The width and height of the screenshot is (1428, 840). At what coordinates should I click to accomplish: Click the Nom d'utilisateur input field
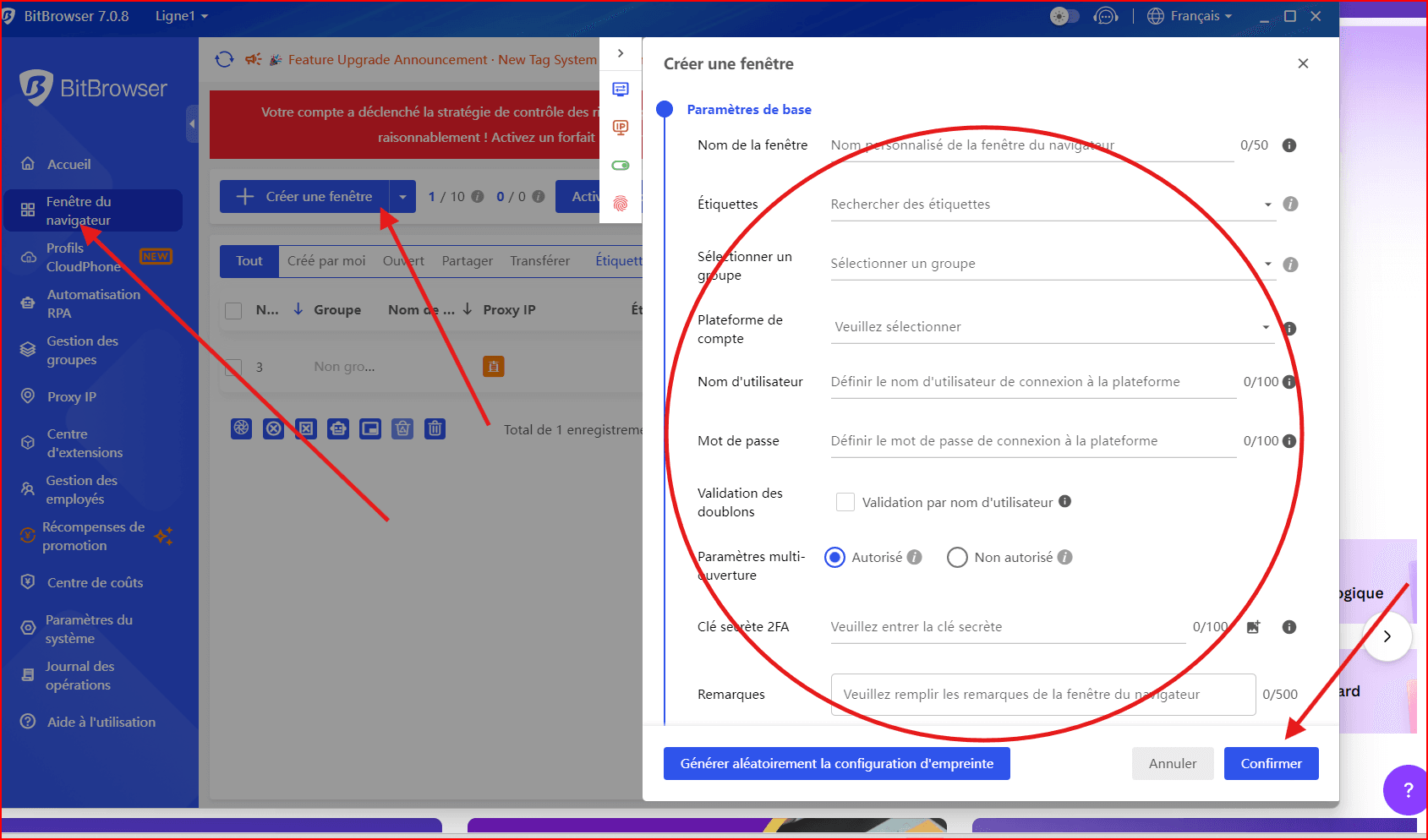tap(1031, 382)
